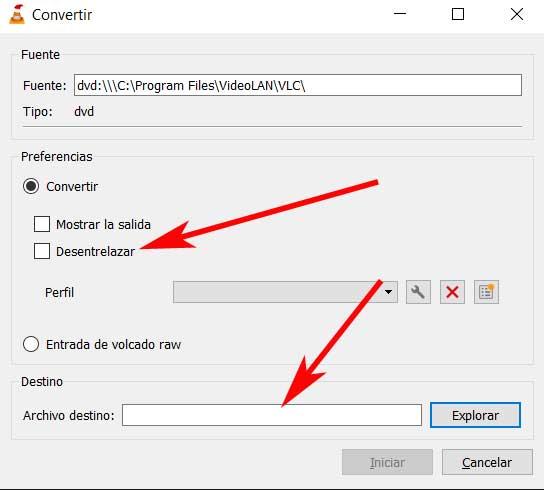
Task: Click the Fuente path text field
Action: point(298,85)
